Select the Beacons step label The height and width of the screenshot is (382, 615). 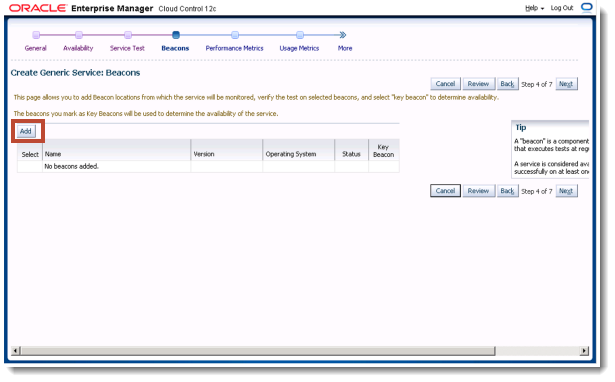tap(175, 48)
